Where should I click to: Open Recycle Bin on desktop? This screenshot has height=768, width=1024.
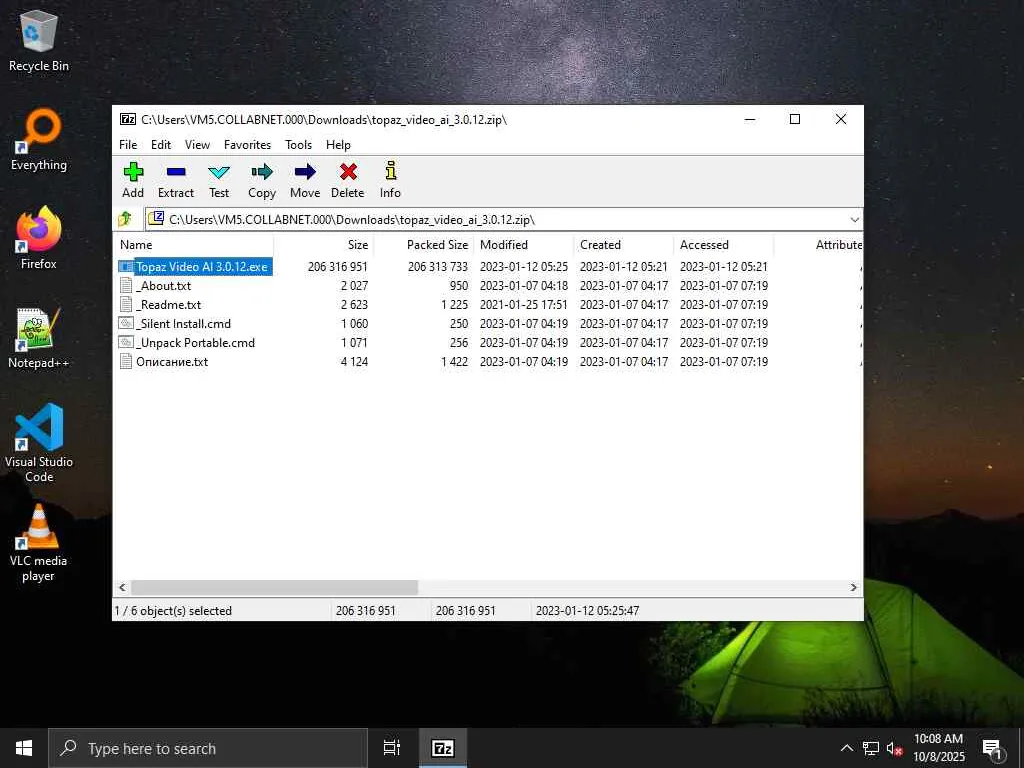39,40
